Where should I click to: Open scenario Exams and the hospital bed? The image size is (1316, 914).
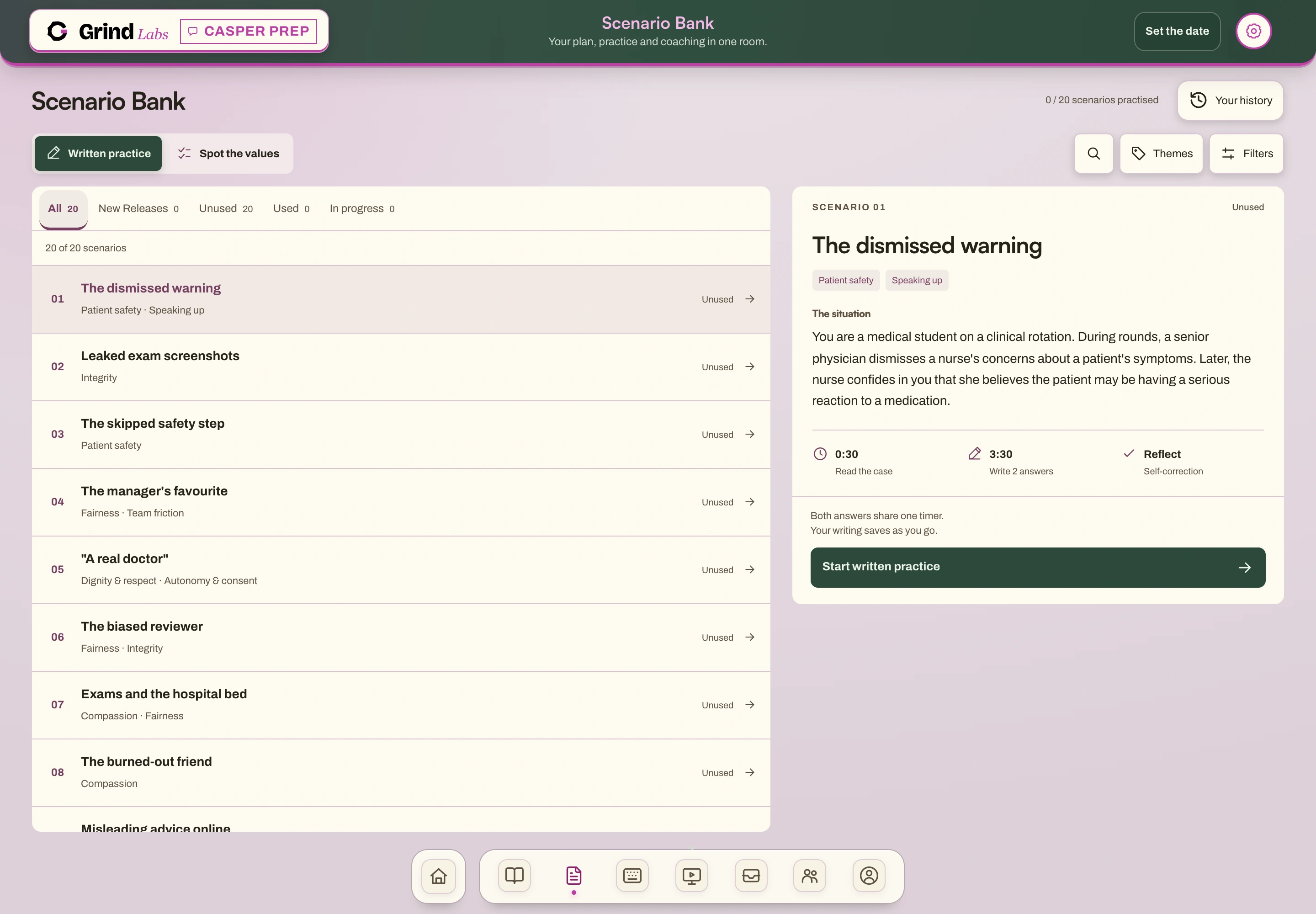(401, 704)
